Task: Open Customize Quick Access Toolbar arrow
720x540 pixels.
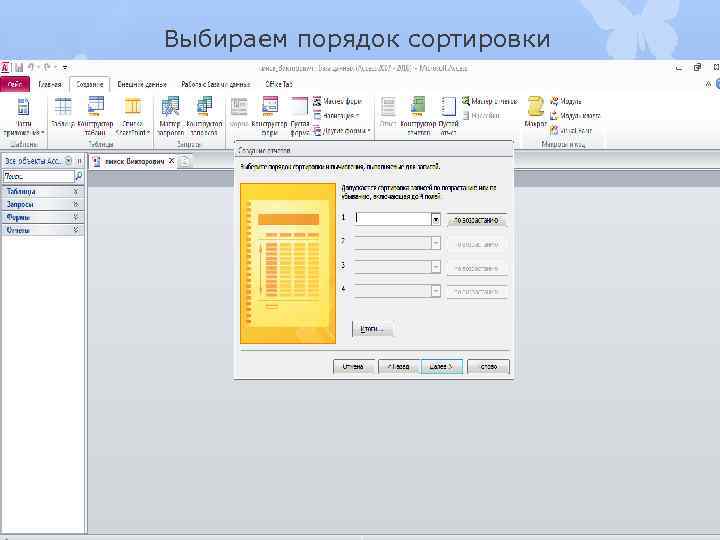Action: point(65,68)
